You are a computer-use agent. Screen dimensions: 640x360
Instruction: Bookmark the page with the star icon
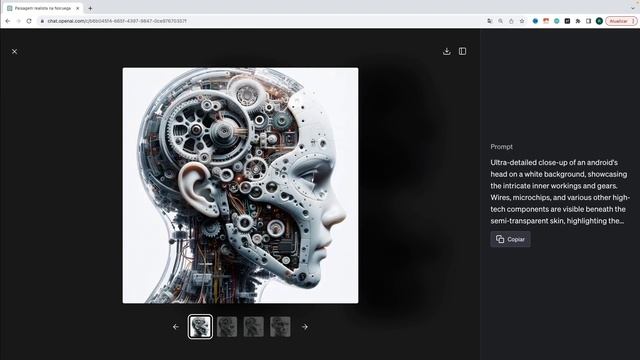(x=522, y=21)
